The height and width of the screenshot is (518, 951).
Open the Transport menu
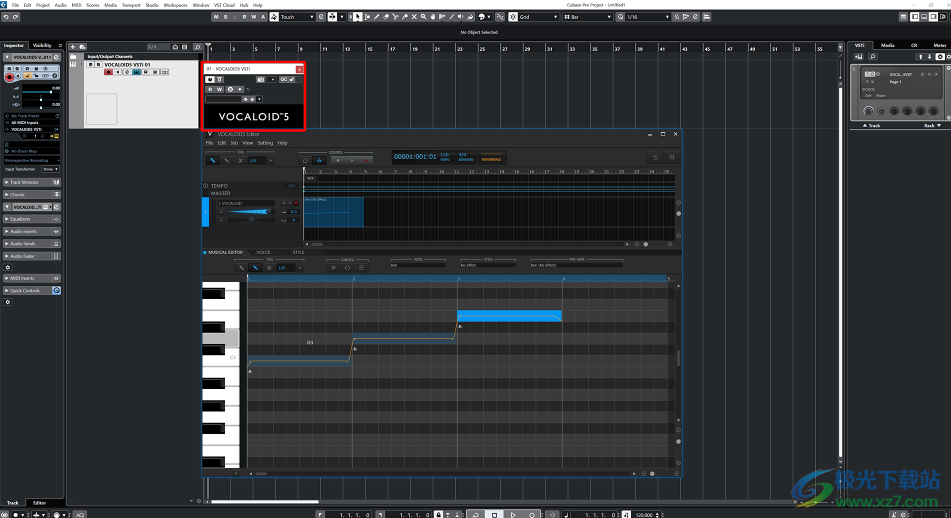click(130, 5)
